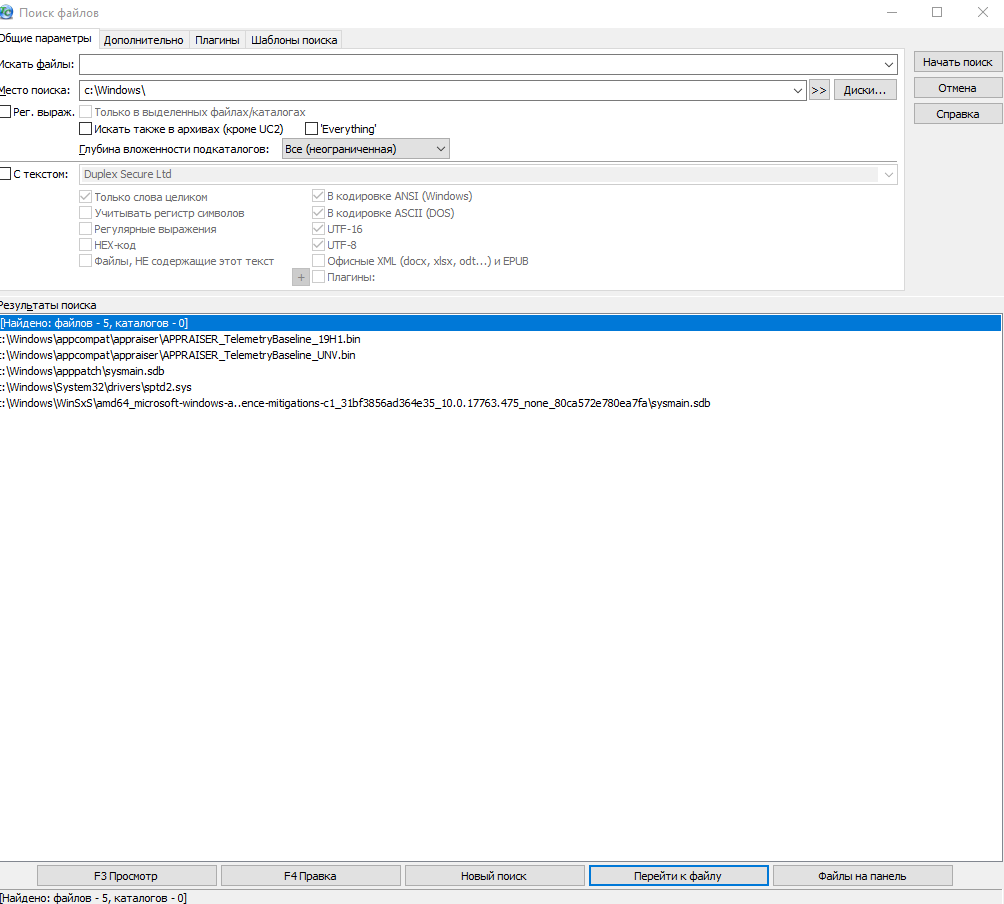
Task: Click the Диски... button
Action: tap(865, 90)
